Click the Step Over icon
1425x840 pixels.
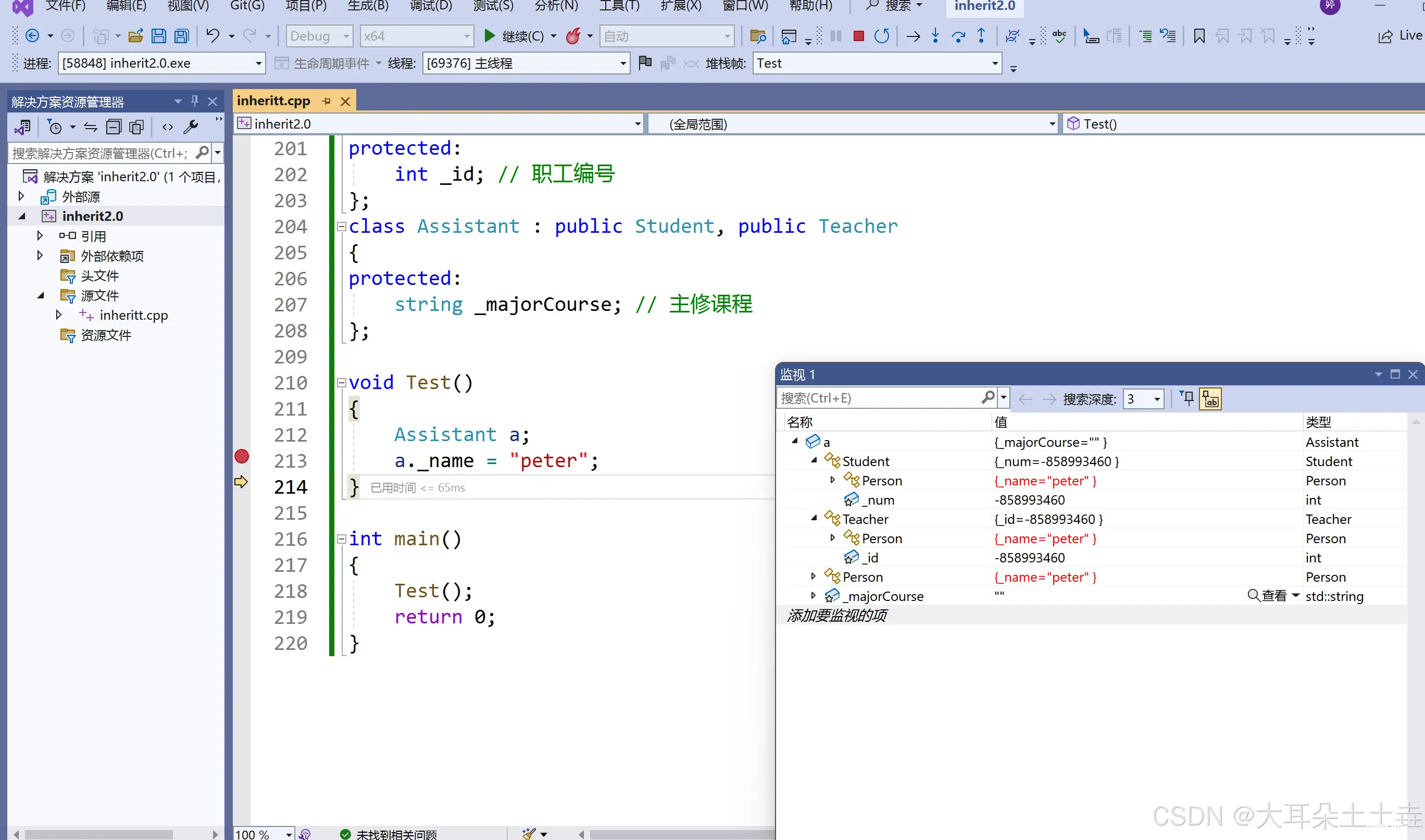[958, 36]
